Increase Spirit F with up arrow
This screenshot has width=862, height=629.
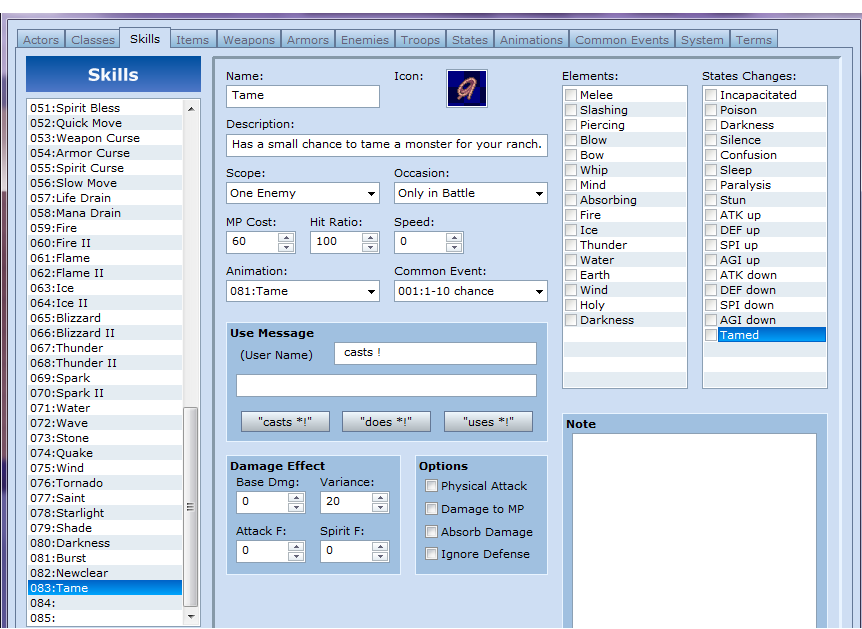pyautogui.click(x=380, y=545)
